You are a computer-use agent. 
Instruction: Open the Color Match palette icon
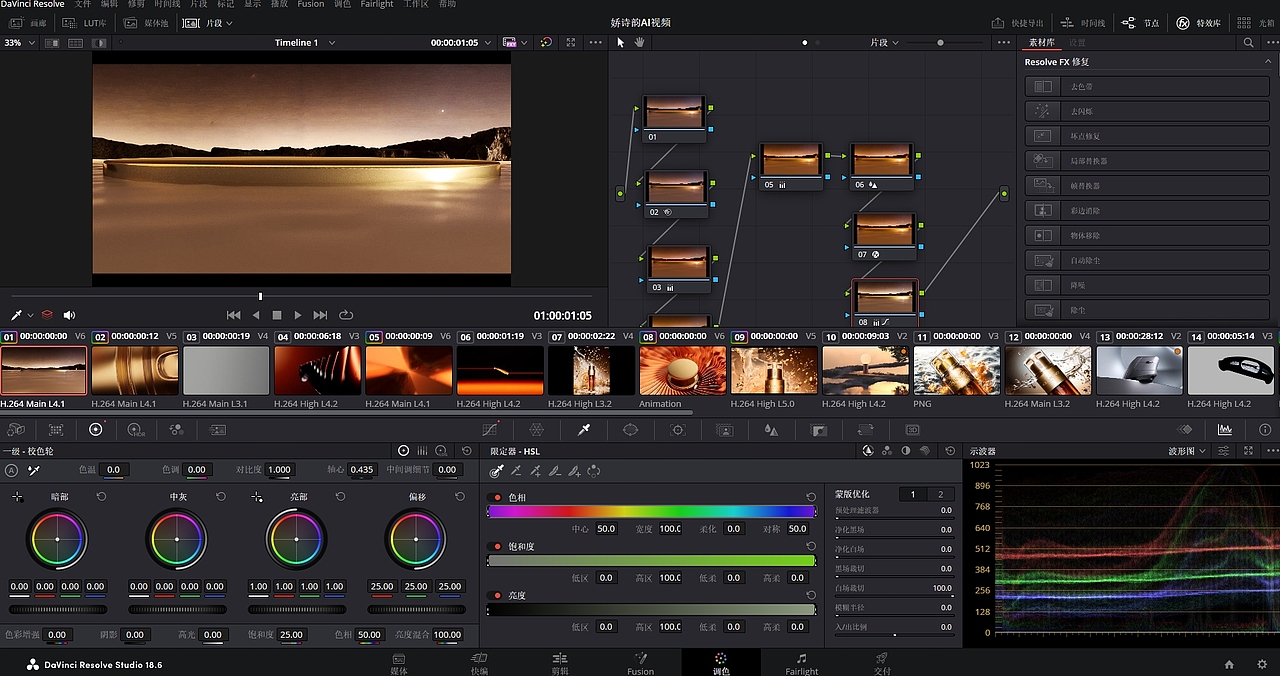(56, 429)
